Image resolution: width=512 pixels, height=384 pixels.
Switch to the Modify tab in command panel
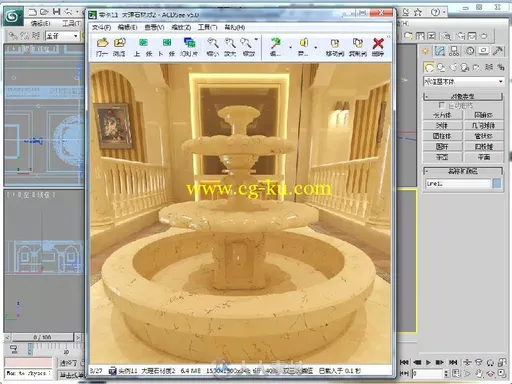tap(440, 51)
